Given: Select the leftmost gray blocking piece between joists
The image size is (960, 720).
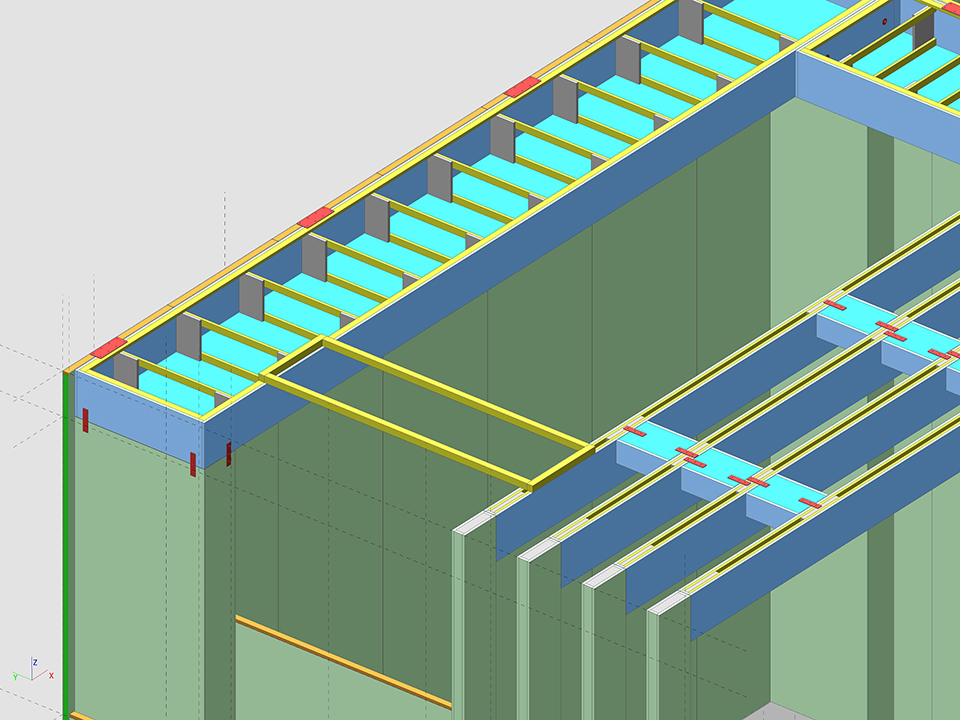Looking at the screenshot, I should [126, 370].
